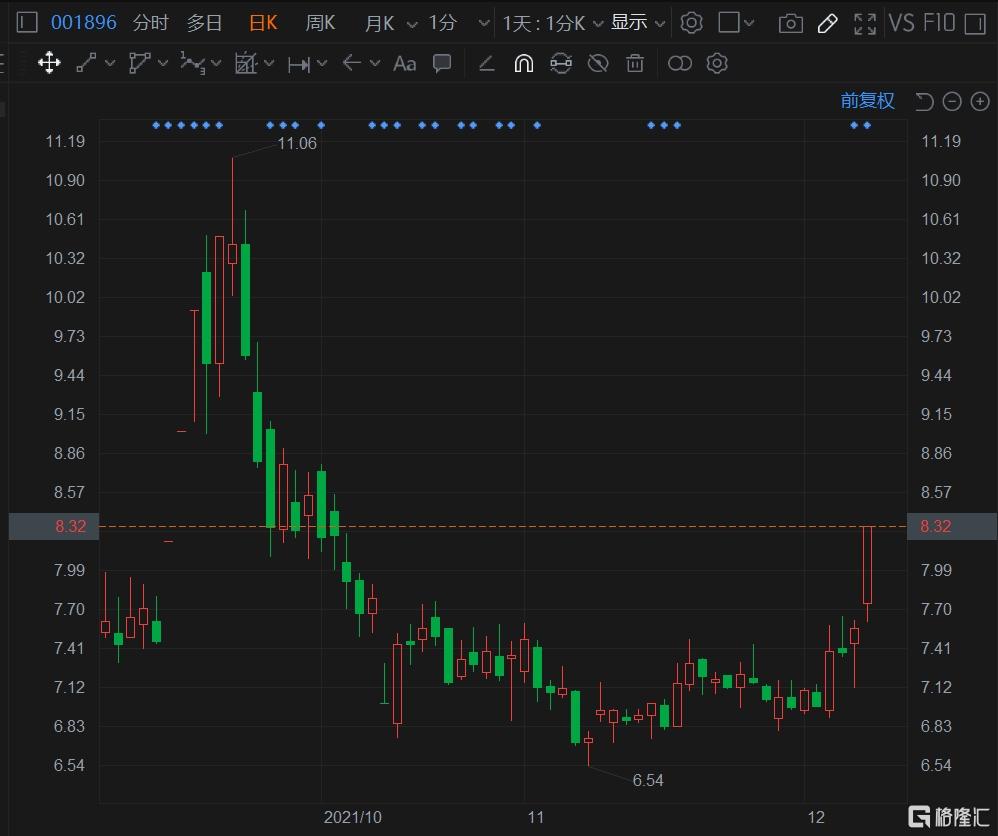
Task: Select the wave pattern drawing tool
Action: tap(192, 63)
